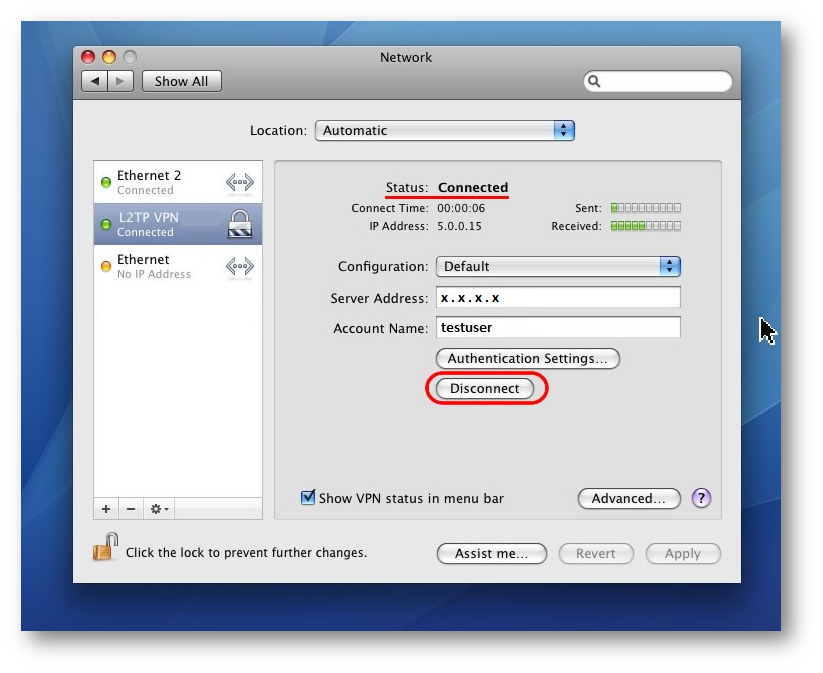Open the Location dropdown set to Automatic
This screenshot has height=673, width=823.
click(444, 130)
